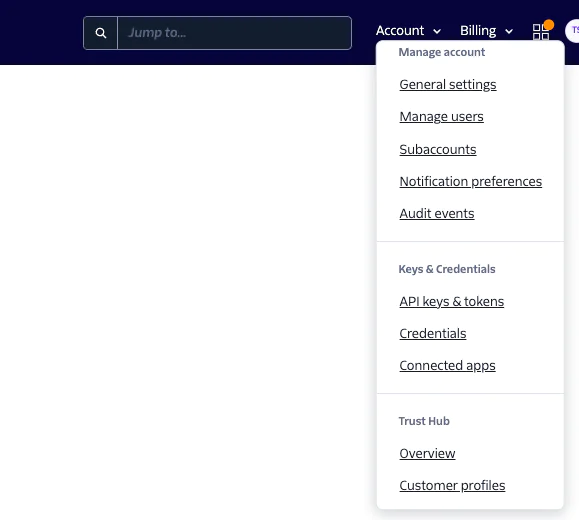The height and width of the screenshot is (520, 579).
Task: Open the user avatar profile menu
Action: point(572,31)
